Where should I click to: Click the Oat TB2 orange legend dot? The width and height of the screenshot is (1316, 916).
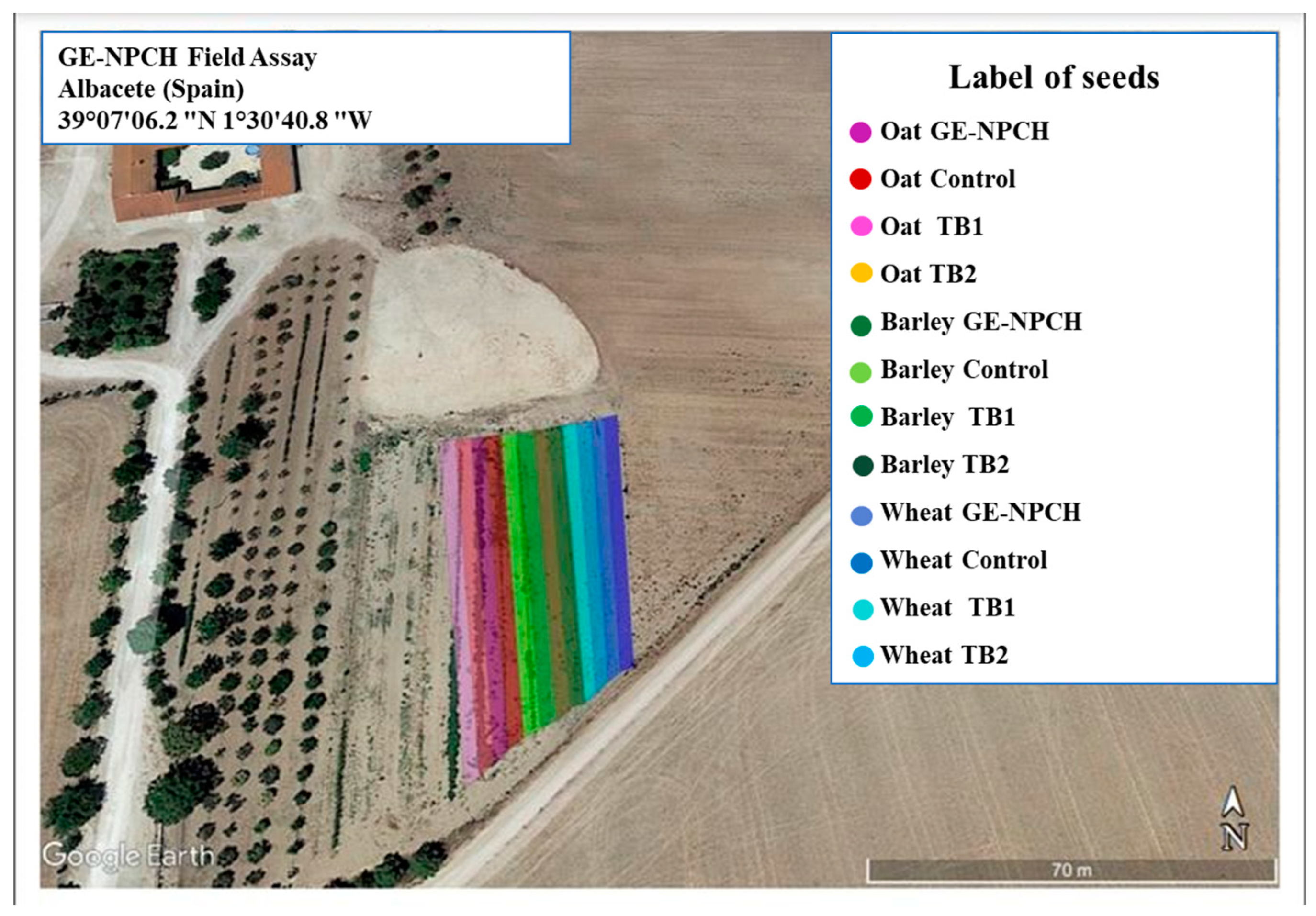pos(861,273)
